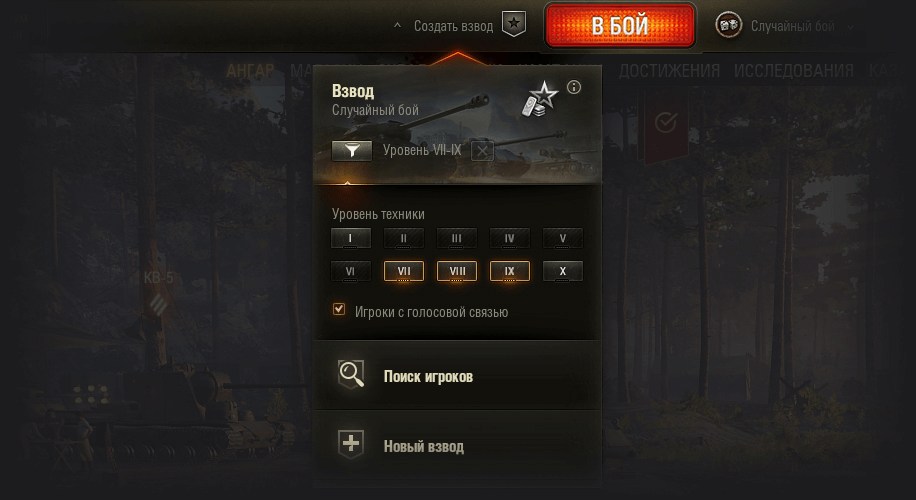Screen dimensions: 916x500
Task: Toggle the tier VII level button
Action: pos(404,271)
